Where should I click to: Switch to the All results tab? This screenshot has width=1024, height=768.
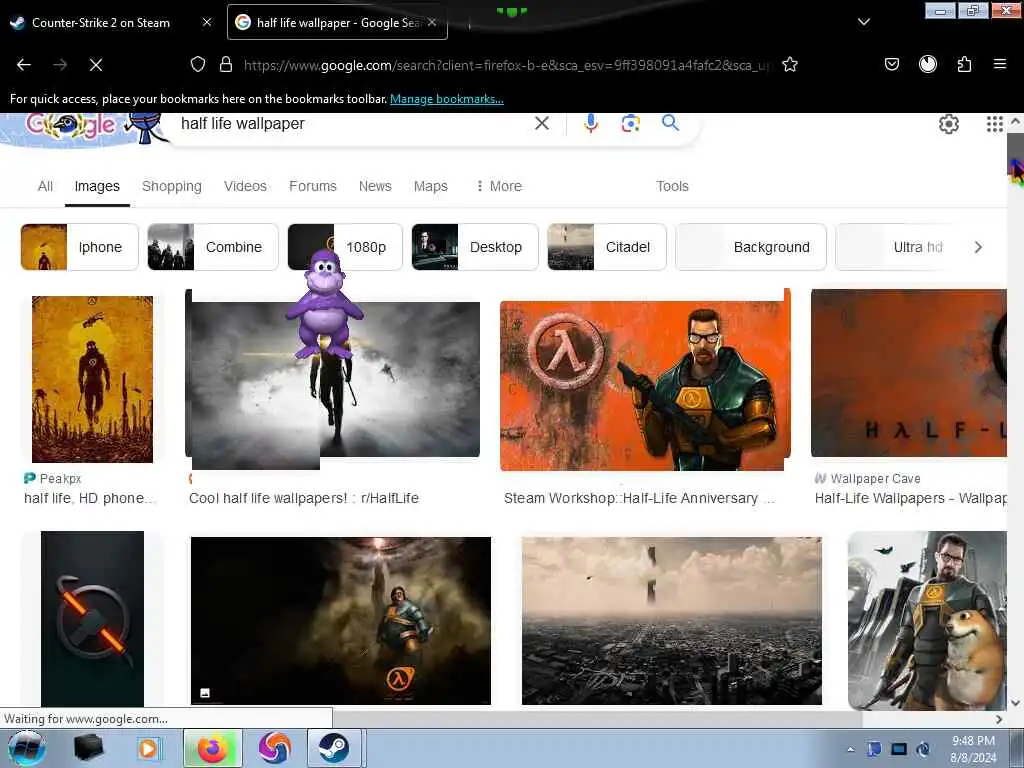point(45,186)
